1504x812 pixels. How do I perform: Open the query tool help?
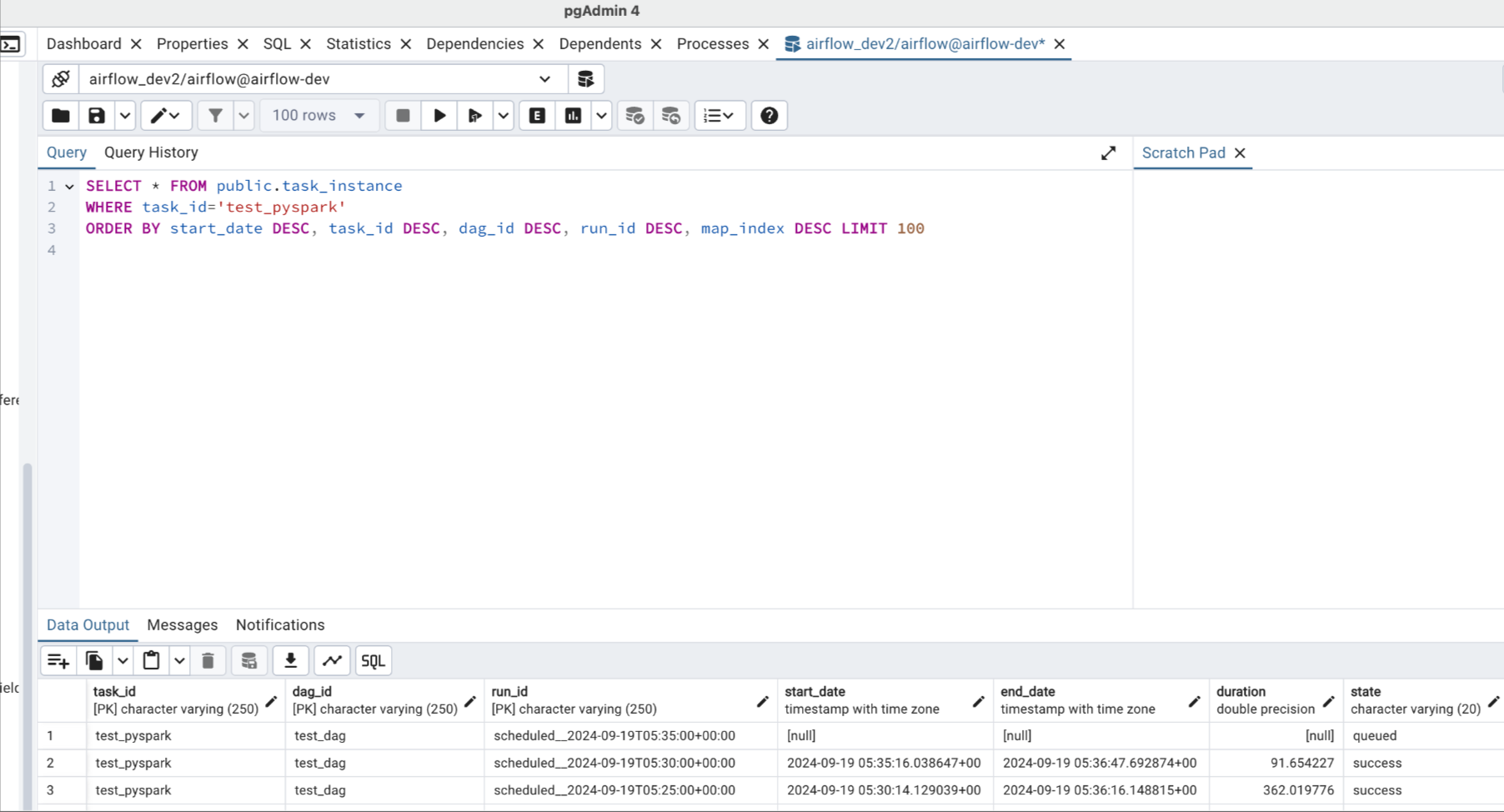click(770, 116)
